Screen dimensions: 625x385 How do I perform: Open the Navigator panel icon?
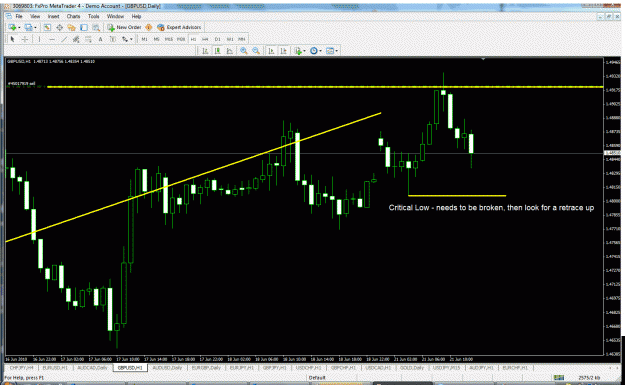tap(71, 27)
